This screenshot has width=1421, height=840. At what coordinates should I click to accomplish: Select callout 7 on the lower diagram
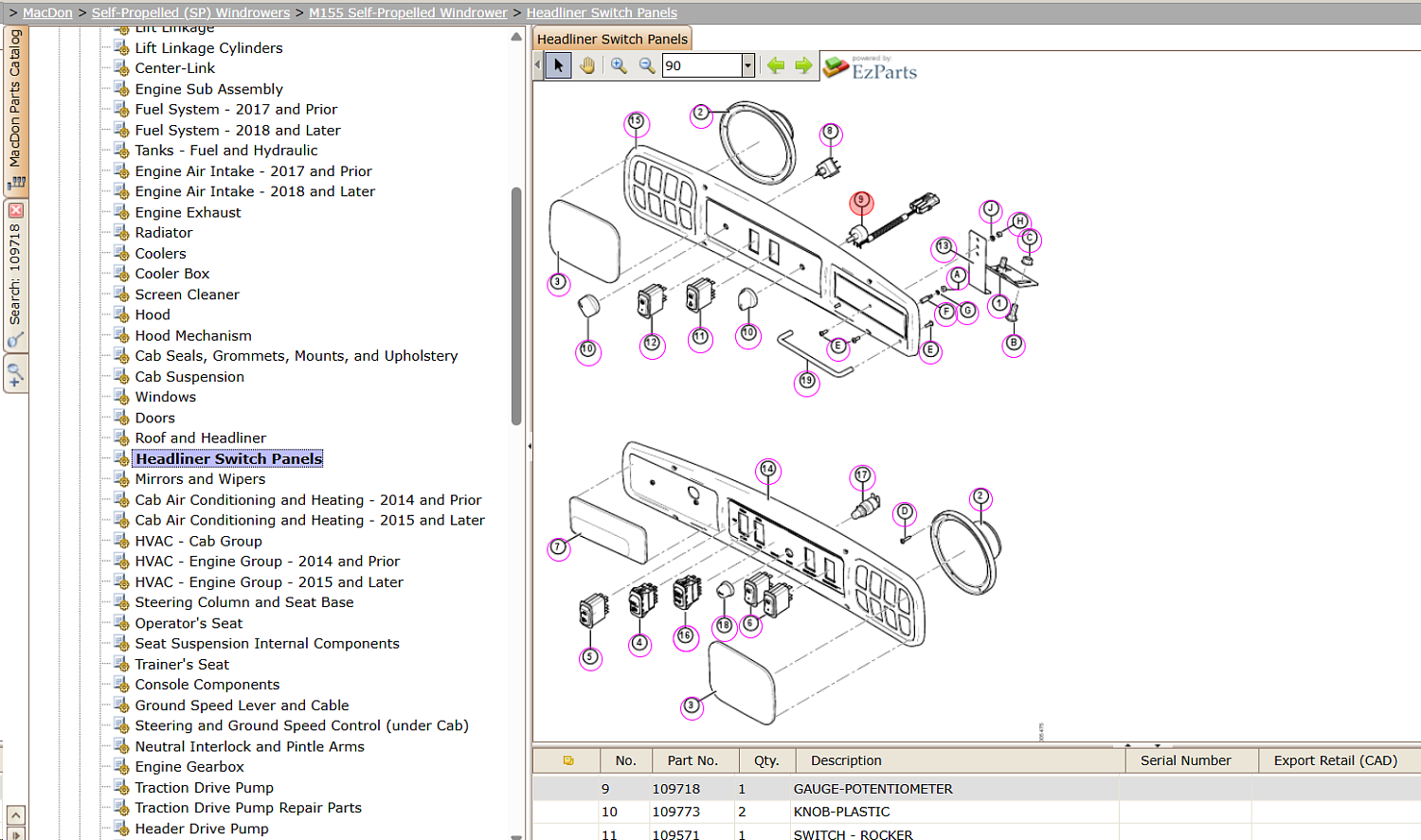tap(559, 546)
